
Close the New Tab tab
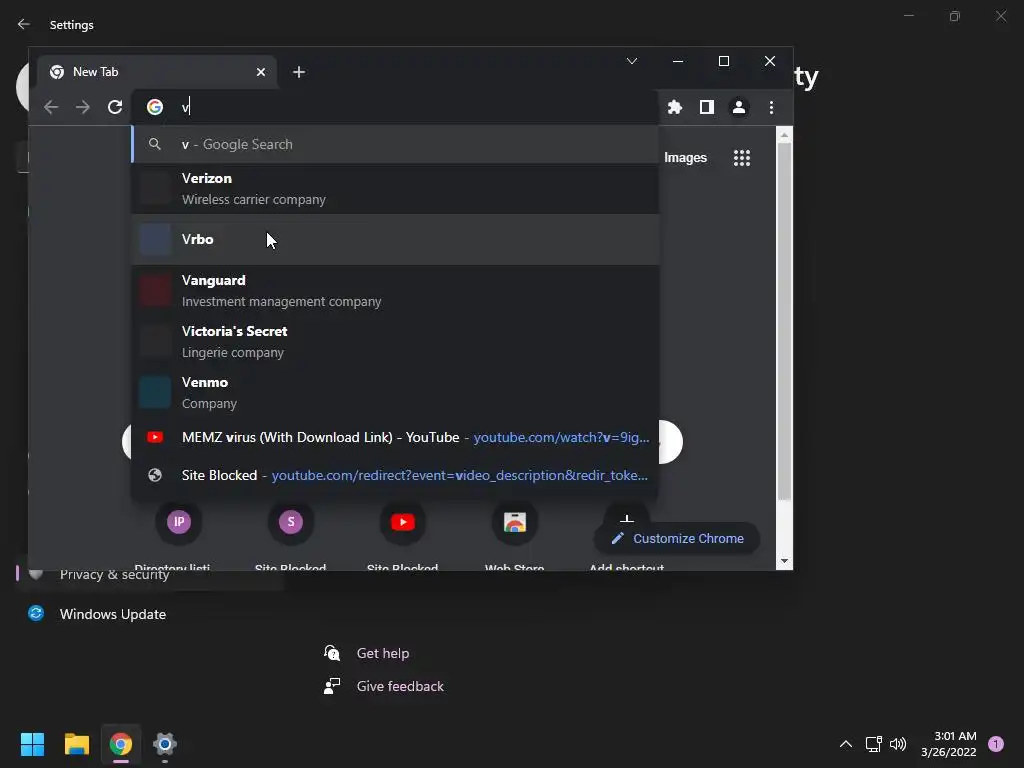coord(261,72)
